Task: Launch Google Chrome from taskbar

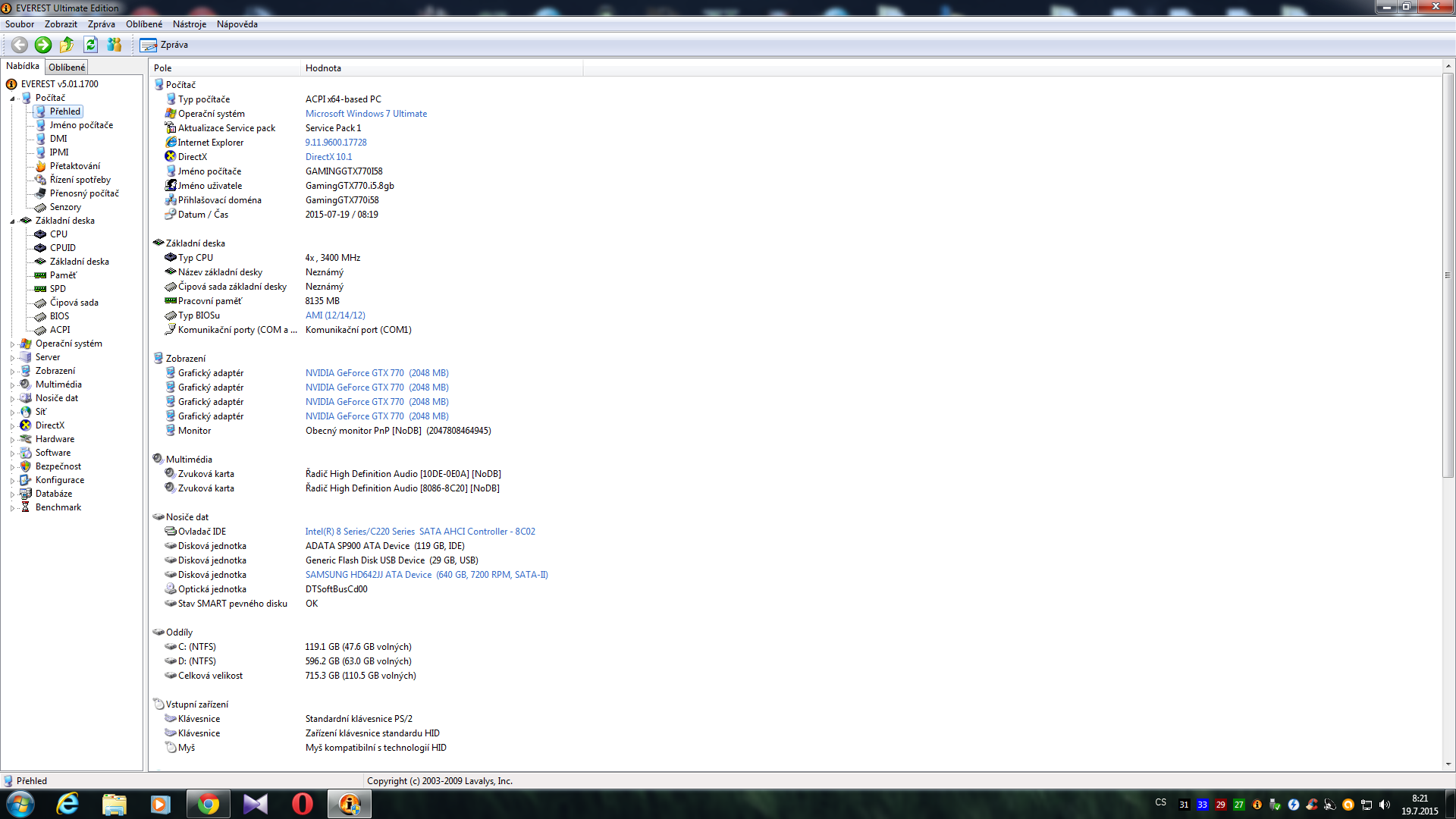Action: pyautogui.click(x=209, y=804)
